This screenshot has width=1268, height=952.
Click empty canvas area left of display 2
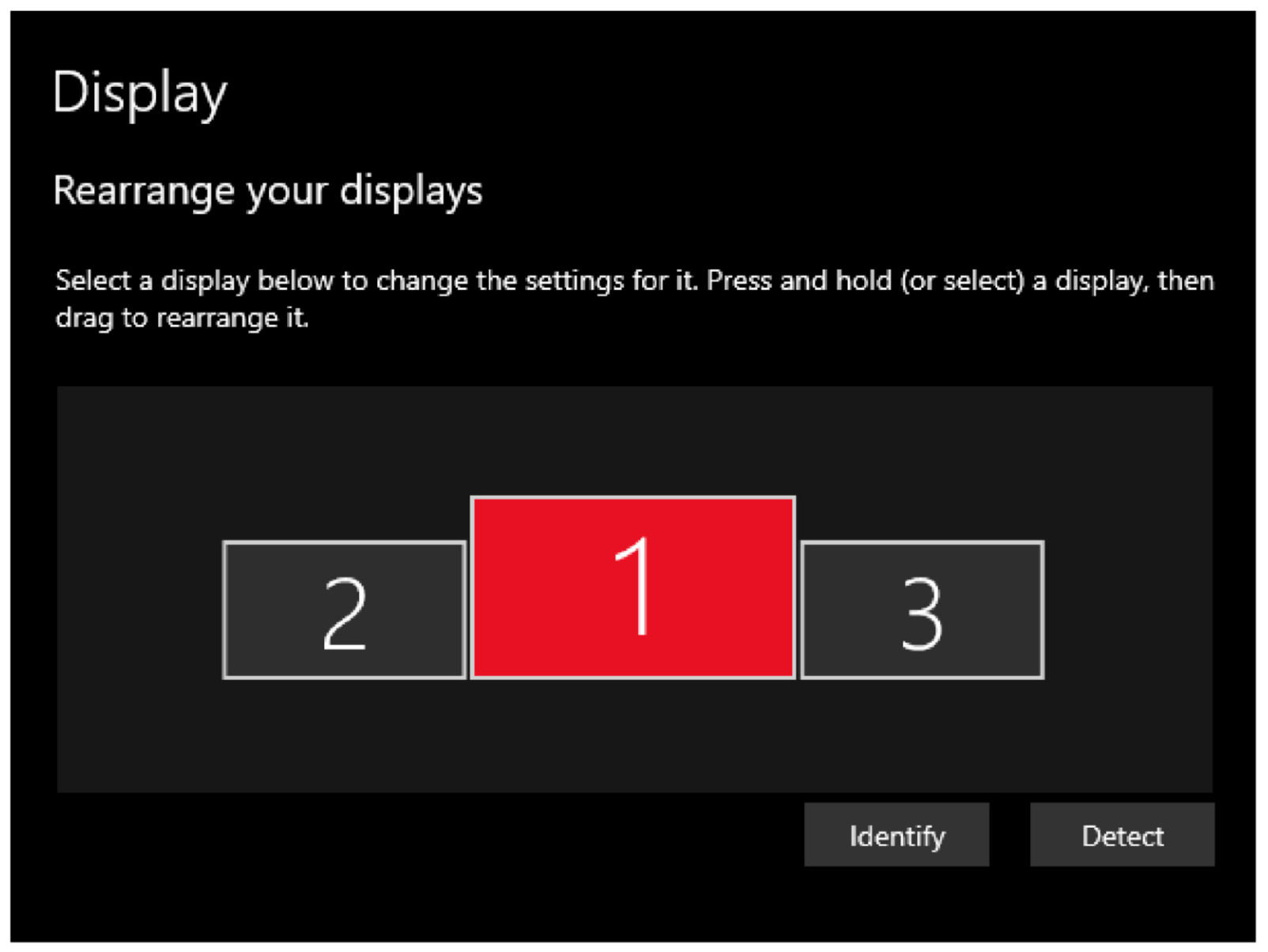[x=138, y=609]
